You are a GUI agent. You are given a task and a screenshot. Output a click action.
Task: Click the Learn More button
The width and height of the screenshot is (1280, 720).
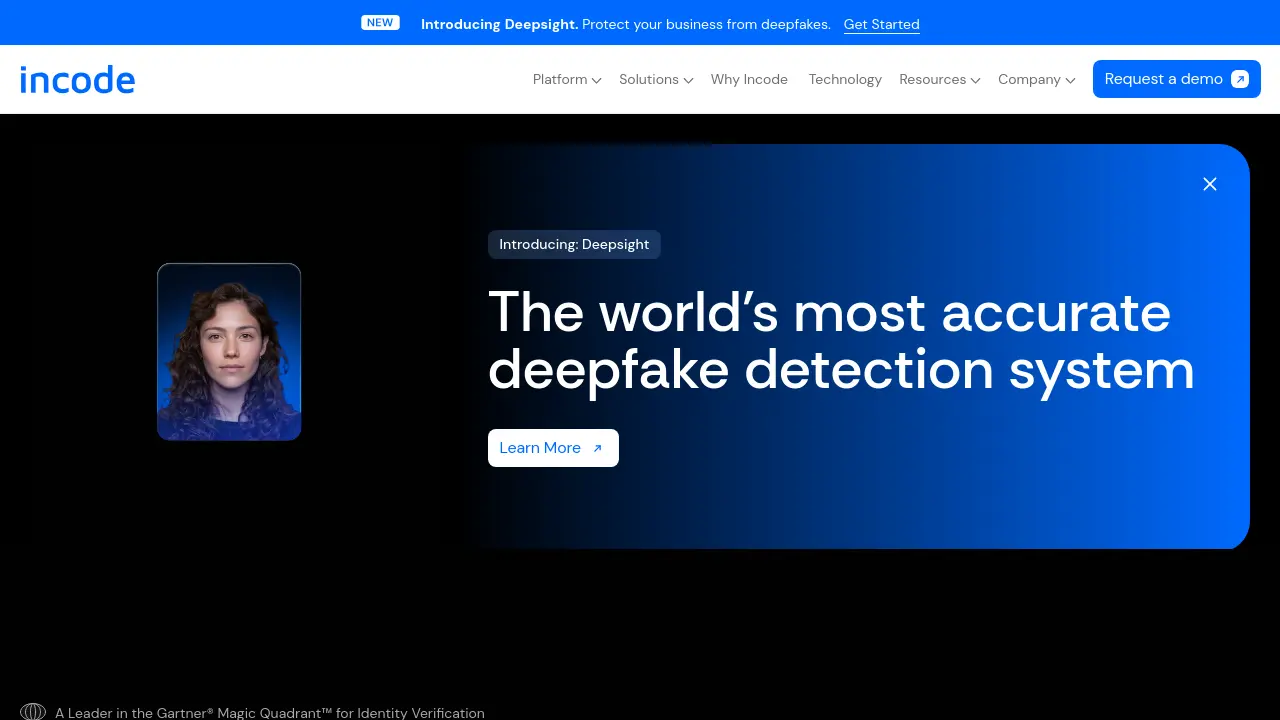pos(553,448)
